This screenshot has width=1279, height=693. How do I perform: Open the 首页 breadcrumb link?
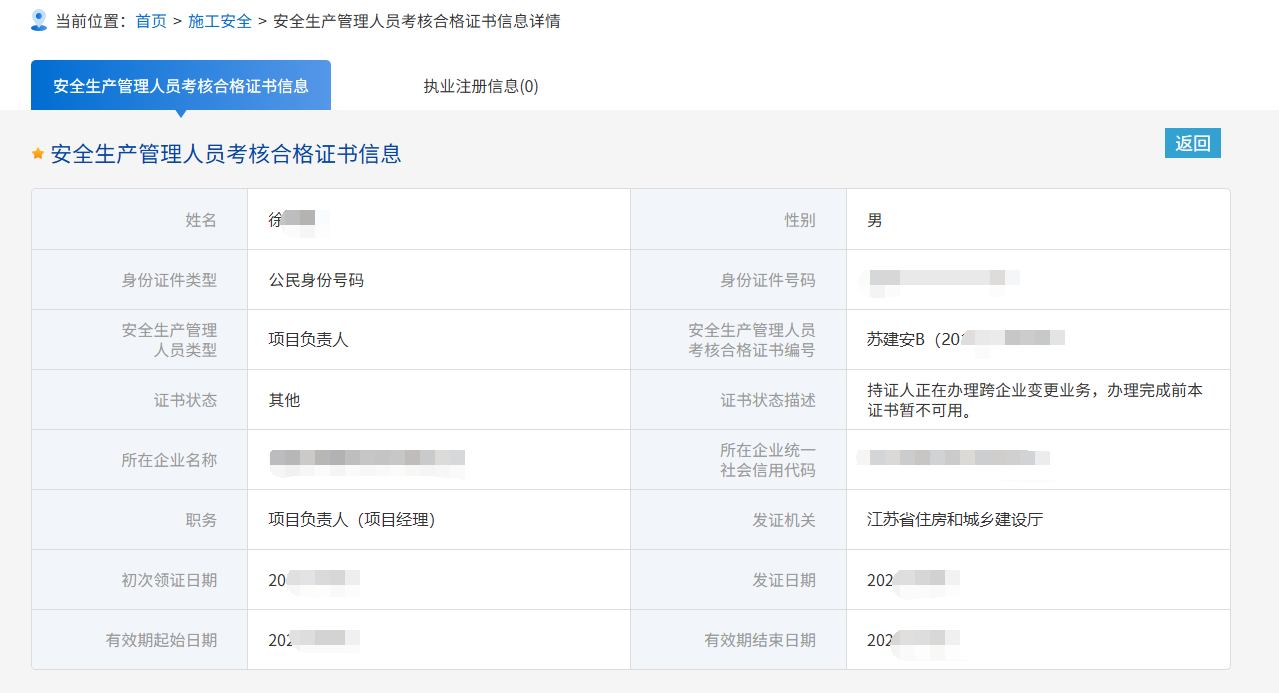151,21
